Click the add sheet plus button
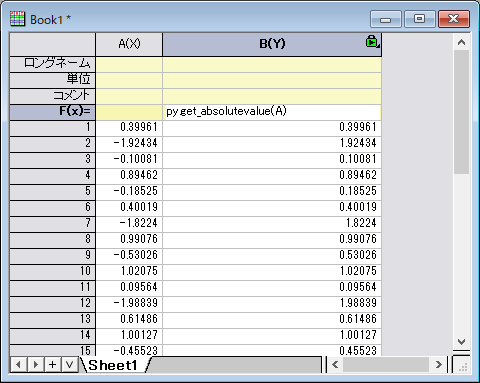Viewport: 480px width, 383px height. click(52, 365)
